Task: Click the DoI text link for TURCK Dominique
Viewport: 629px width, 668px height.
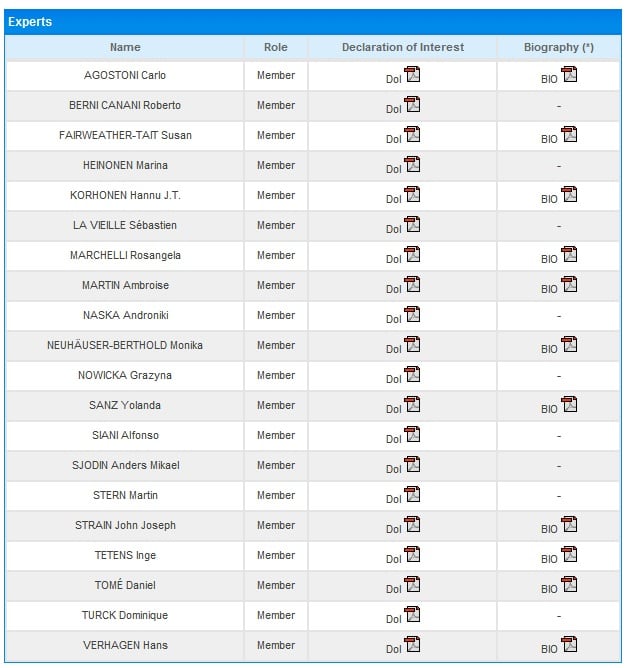Action: 393,619
